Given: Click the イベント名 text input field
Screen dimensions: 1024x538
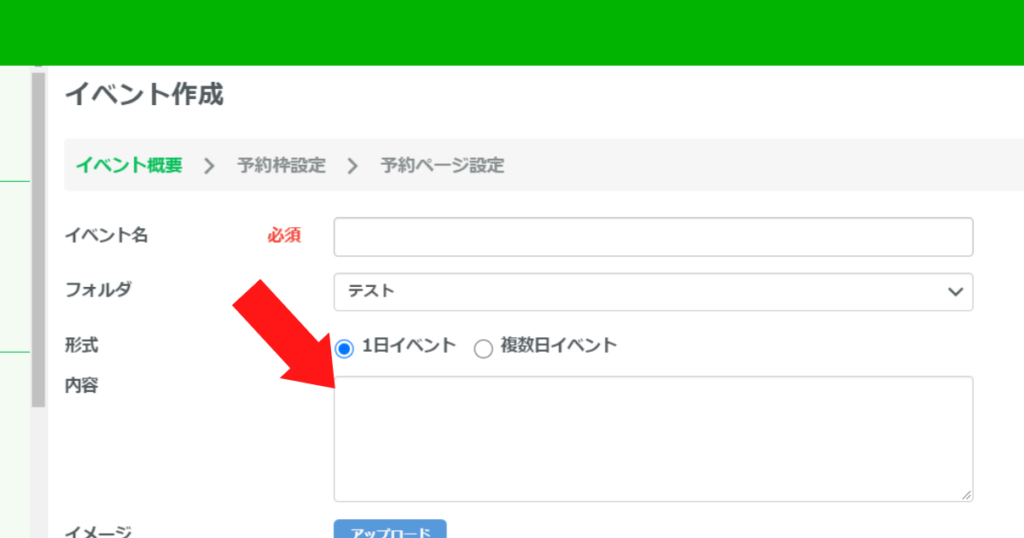Looking at the screenshot, I should 653,237.
